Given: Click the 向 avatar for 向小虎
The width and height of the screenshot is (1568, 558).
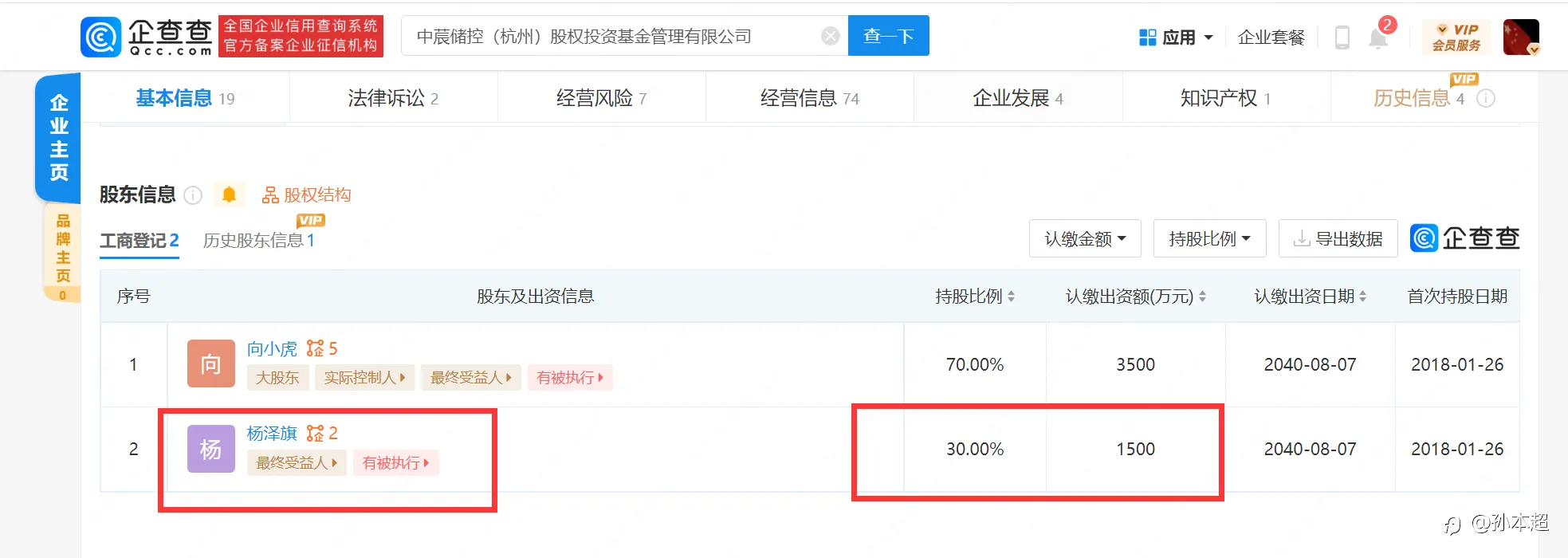Looking at the screenshot, I should [x=210, y=363].
